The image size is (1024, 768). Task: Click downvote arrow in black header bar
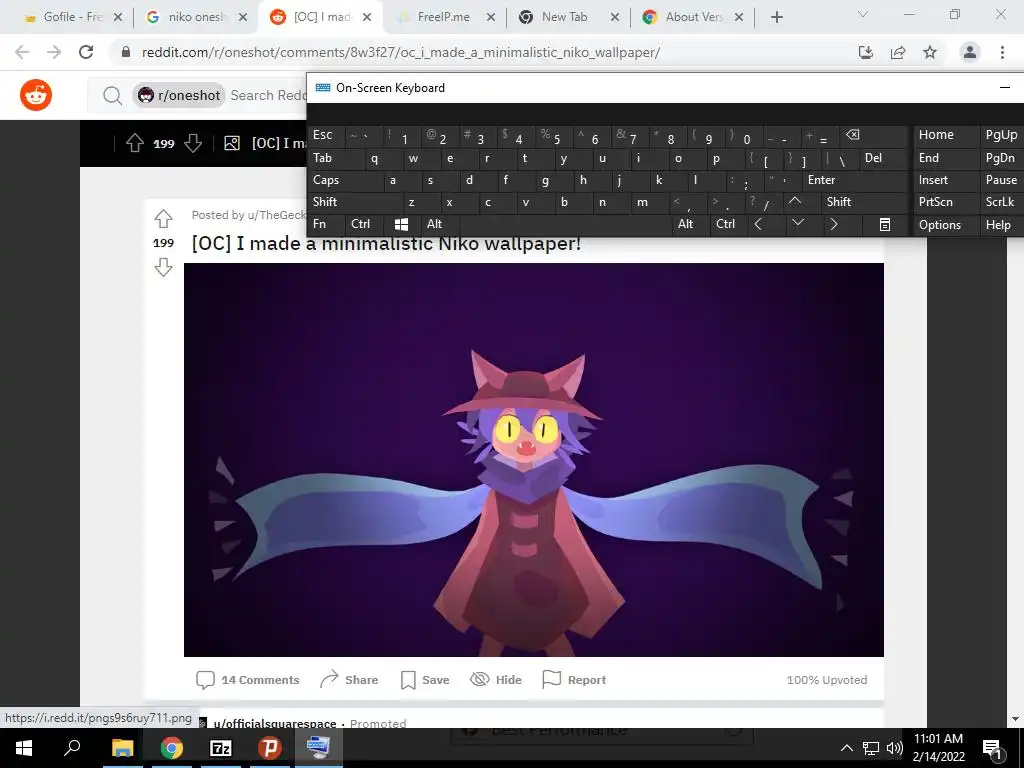(193, 143)
